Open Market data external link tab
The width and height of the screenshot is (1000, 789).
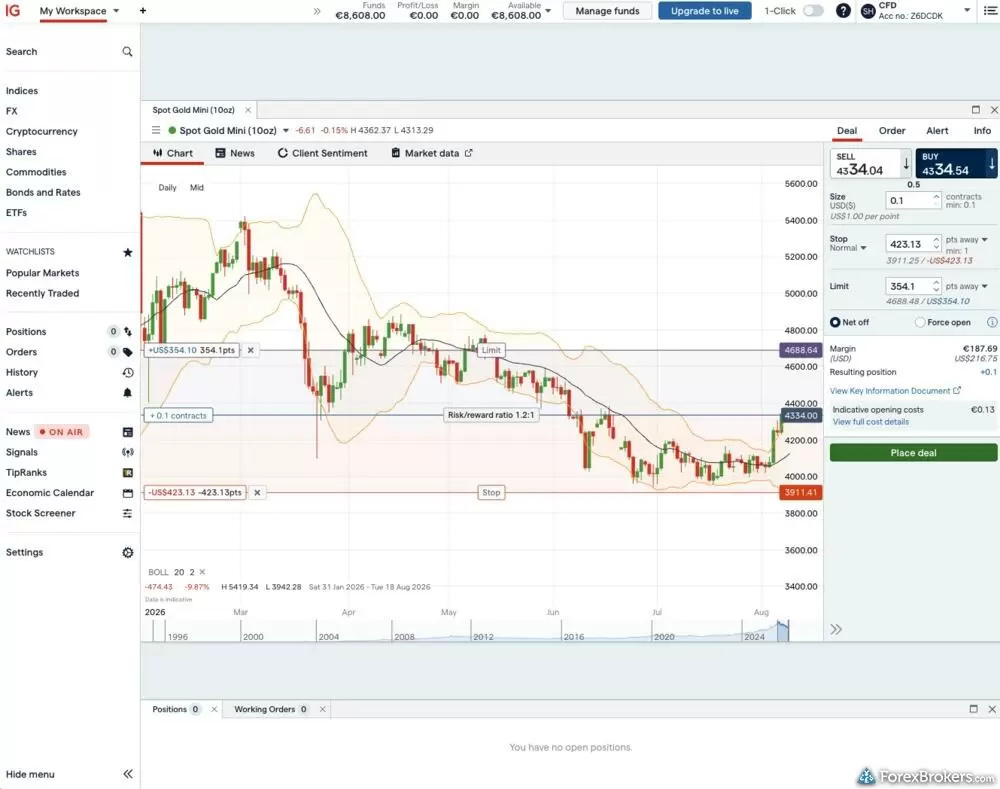[432, 153]
